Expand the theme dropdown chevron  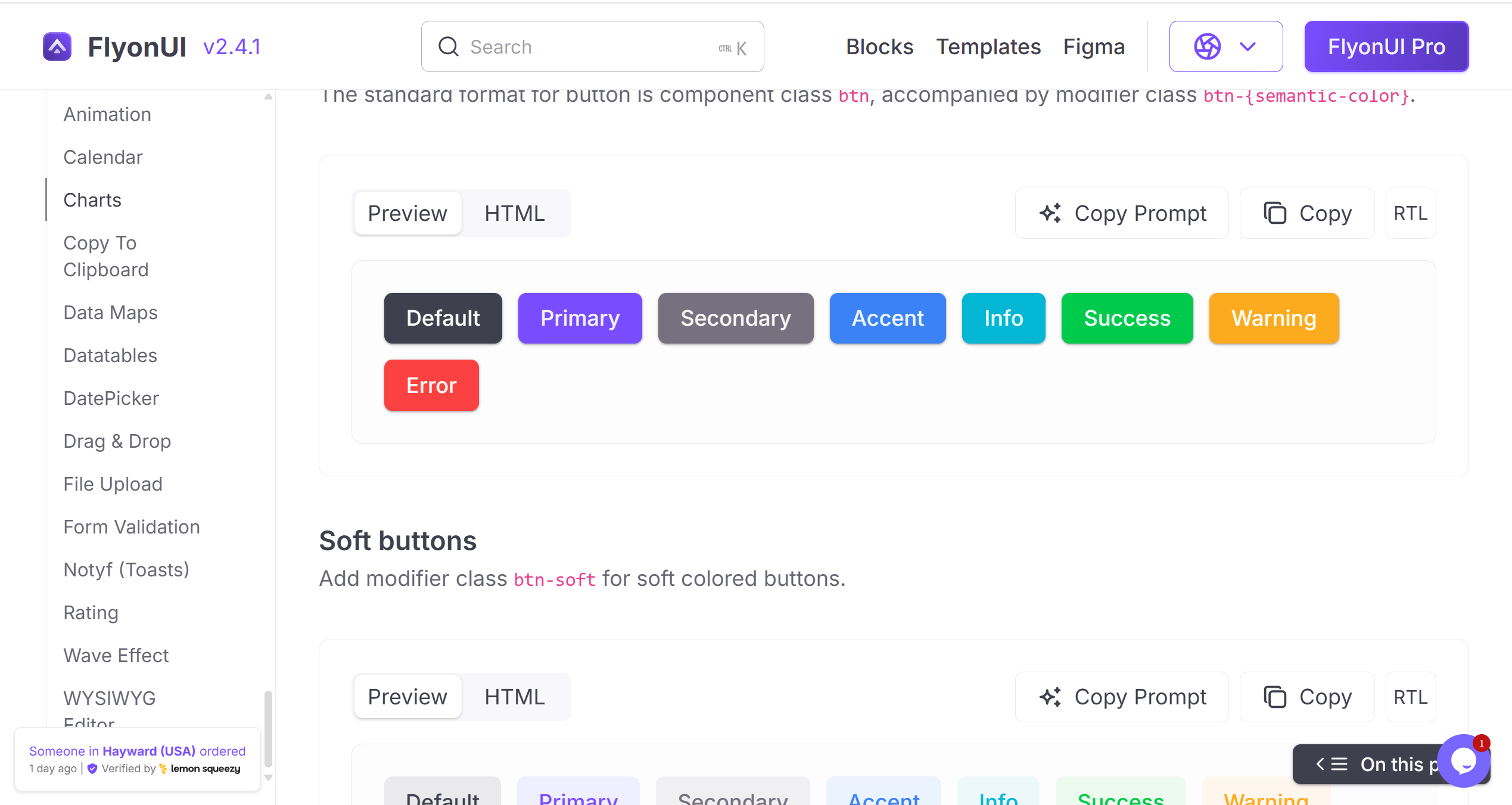(1247, 46)
